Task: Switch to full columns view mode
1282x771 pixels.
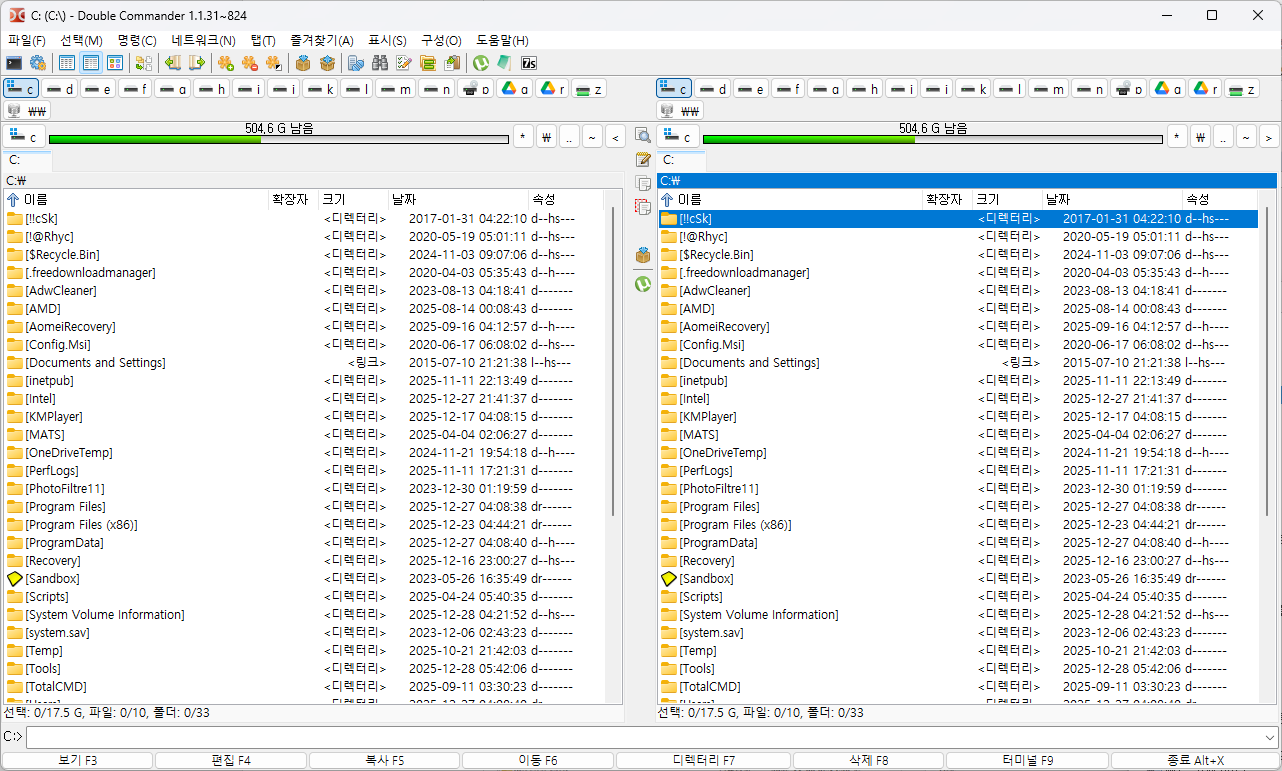Action: pyautogui.click(x=91, y=63)
